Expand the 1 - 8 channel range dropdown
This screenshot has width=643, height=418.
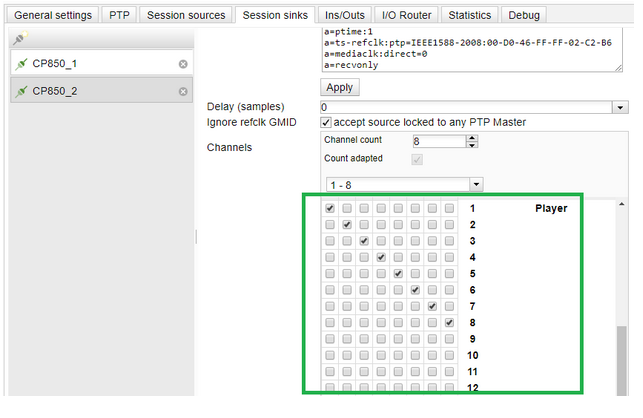[x=476, y=185]
